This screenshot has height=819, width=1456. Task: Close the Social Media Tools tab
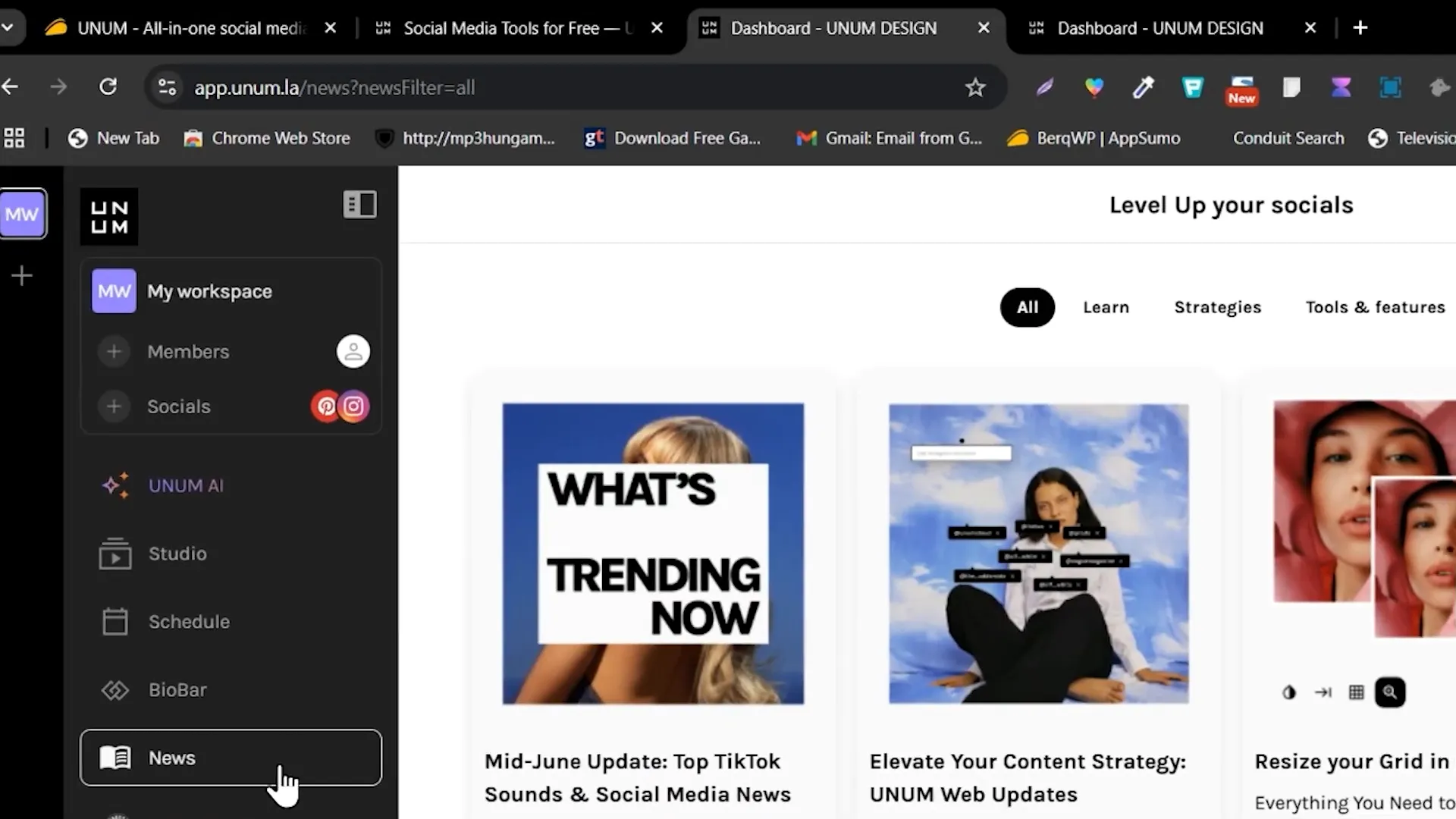(657, 28)
